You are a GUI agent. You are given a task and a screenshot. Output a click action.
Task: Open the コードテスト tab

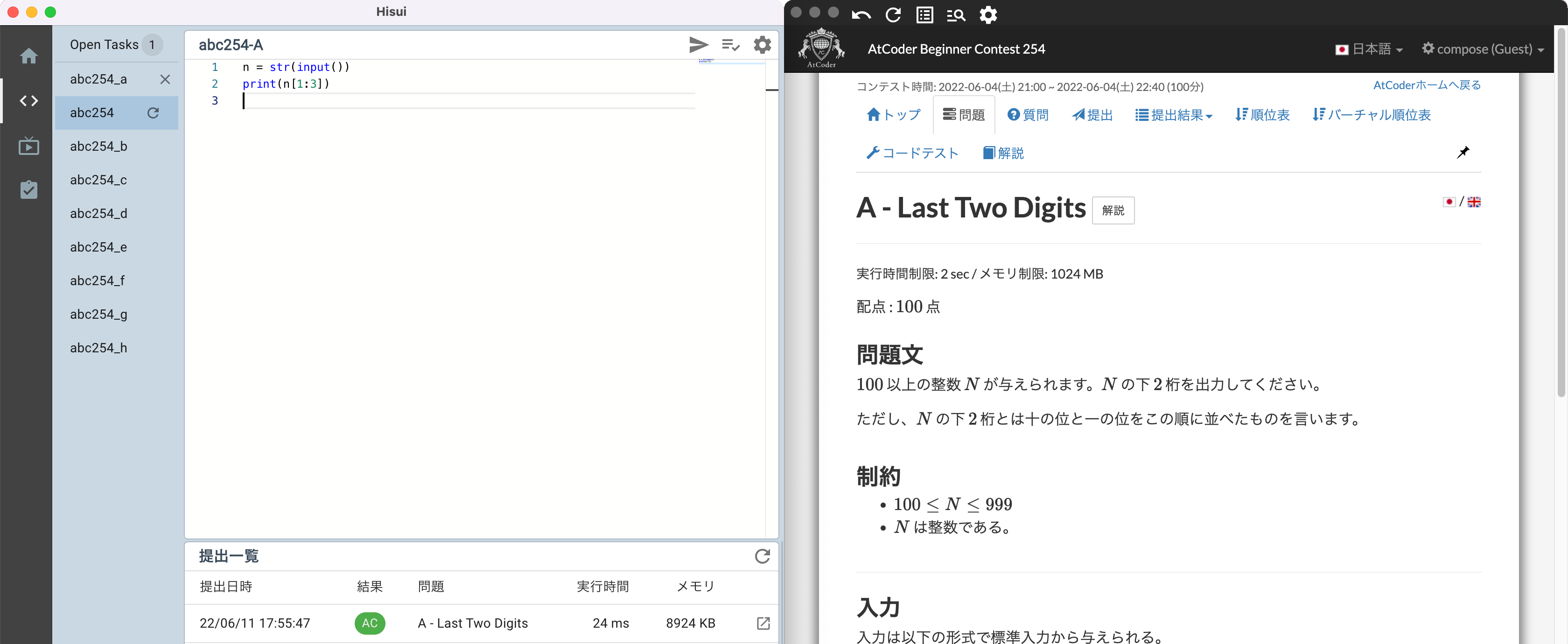pyautogui.click(x=912, y=153)
